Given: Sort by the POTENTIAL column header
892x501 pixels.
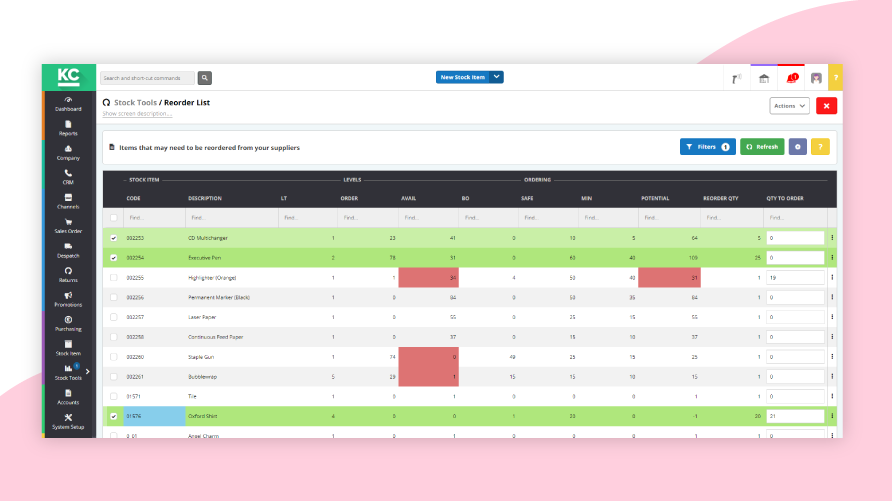Looking at the screenshot, I should pos(655,198).
